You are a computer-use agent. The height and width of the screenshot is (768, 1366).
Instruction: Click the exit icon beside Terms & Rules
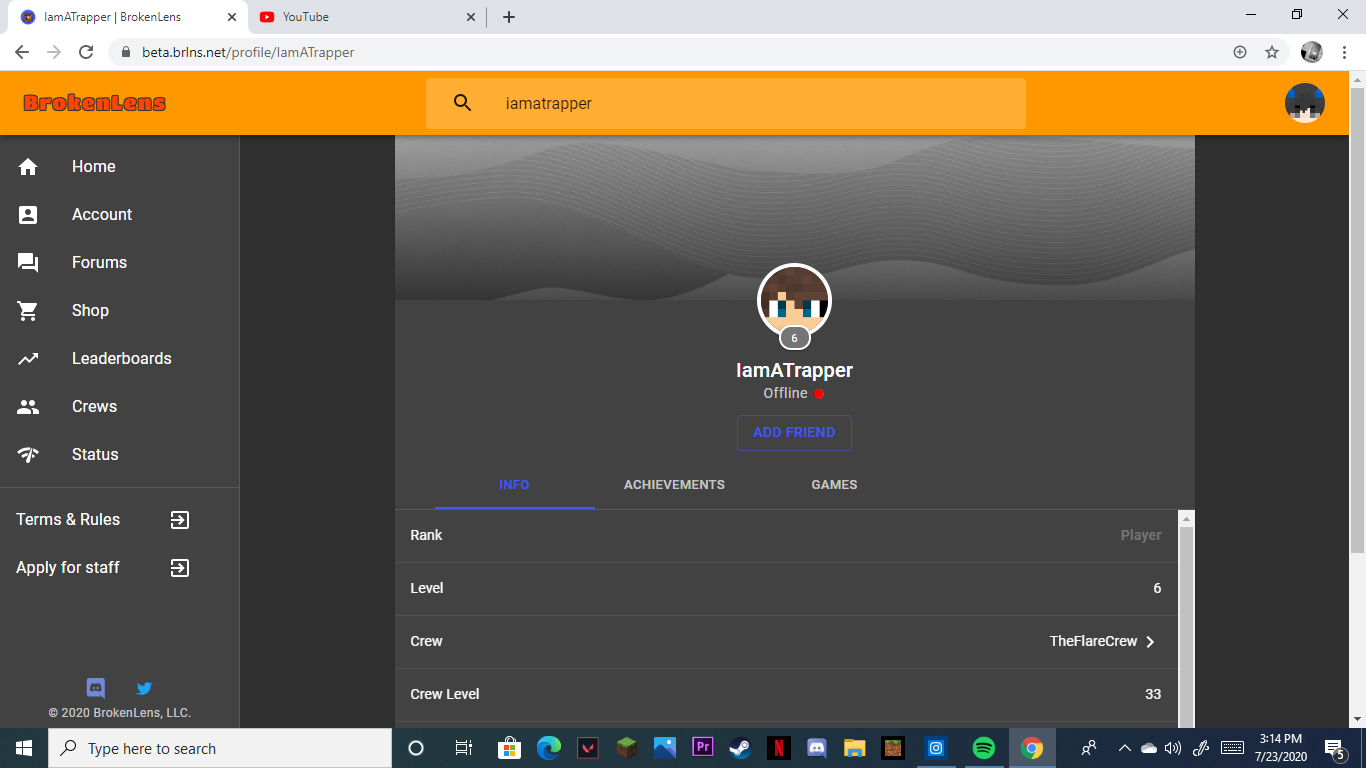179,520
